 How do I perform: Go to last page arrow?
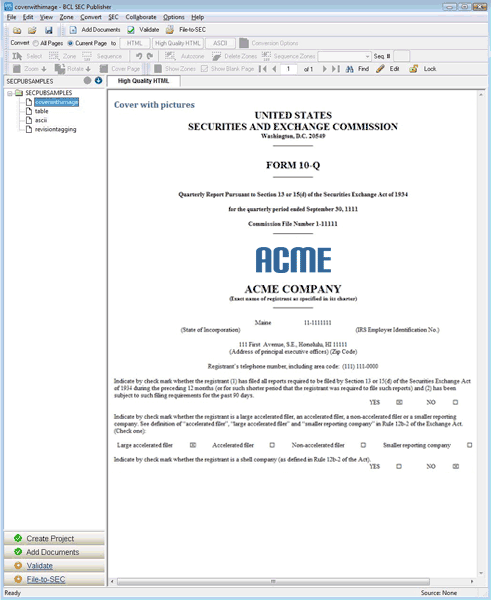tap(336, 69)
